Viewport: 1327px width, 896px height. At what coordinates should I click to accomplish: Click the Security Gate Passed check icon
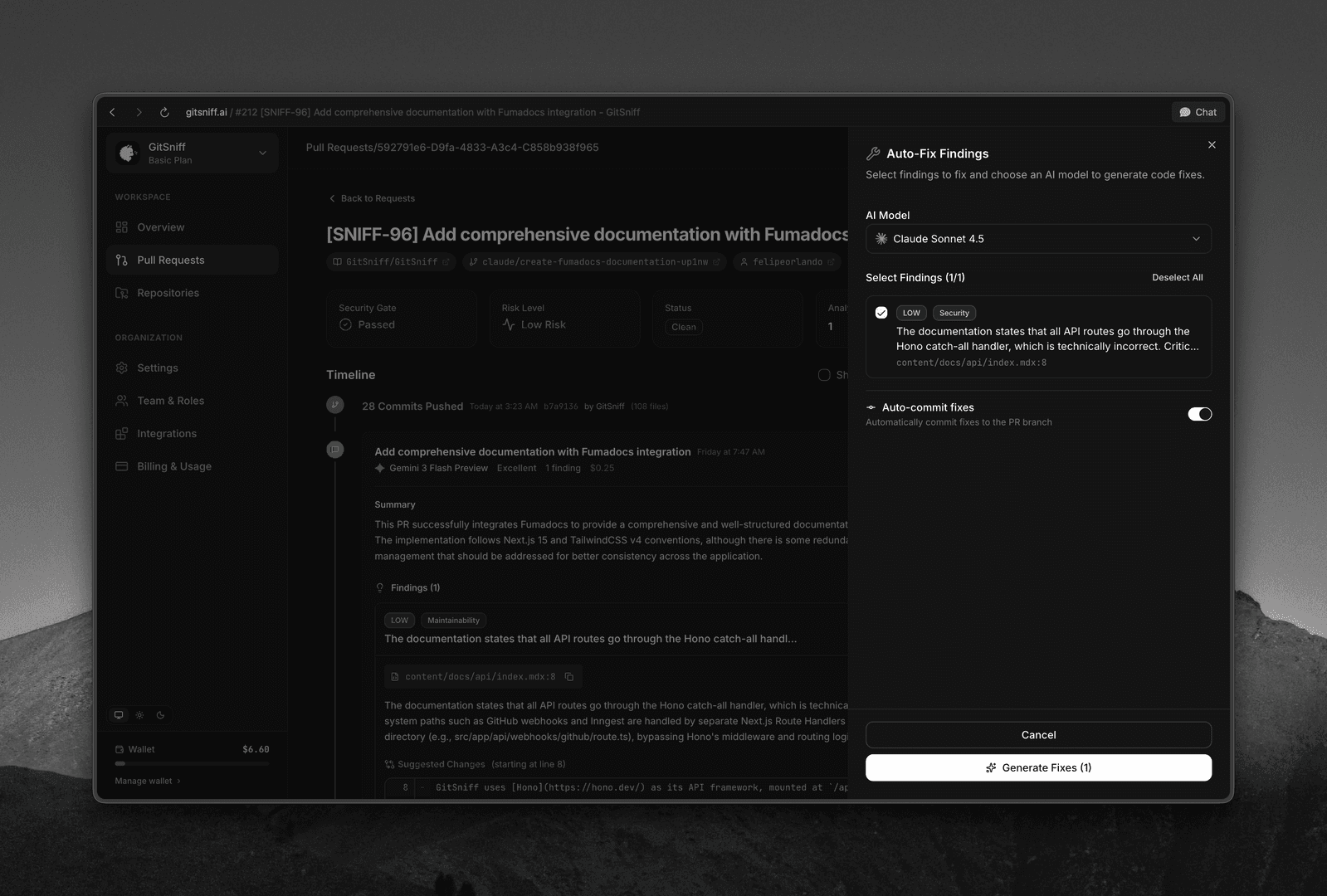coord(345,324)
